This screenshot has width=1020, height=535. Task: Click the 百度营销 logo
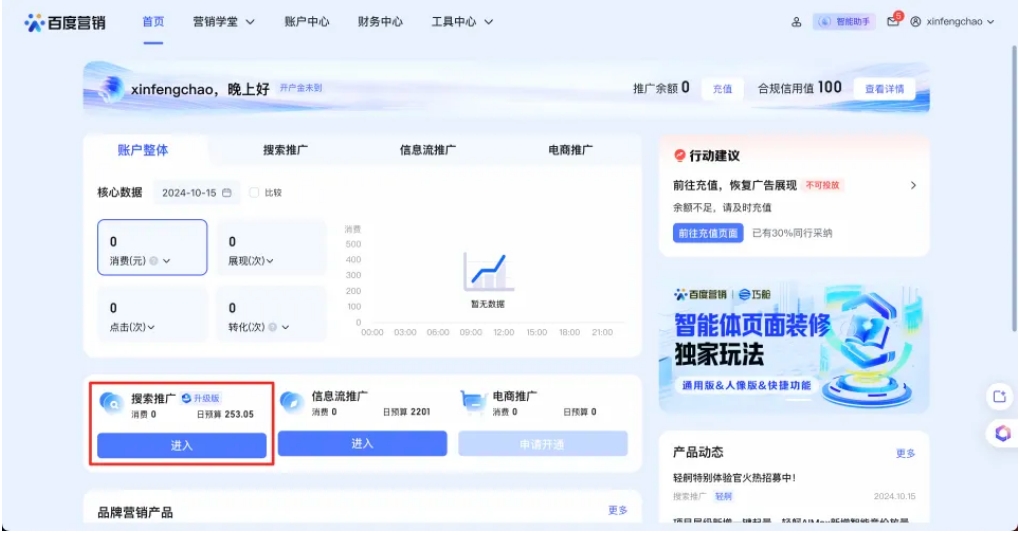click(64, 22)
